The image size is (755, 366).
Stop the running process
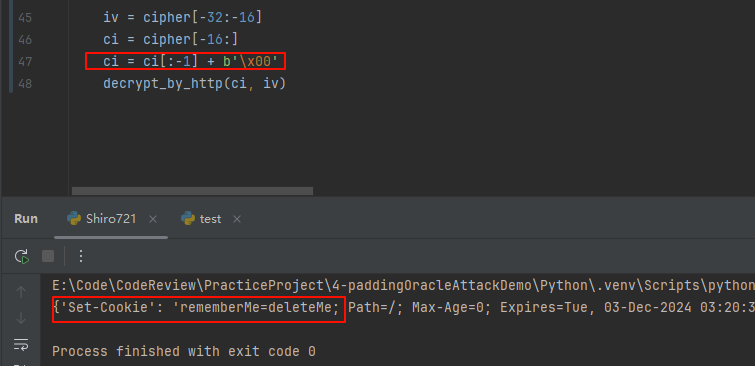coord(48,256)
